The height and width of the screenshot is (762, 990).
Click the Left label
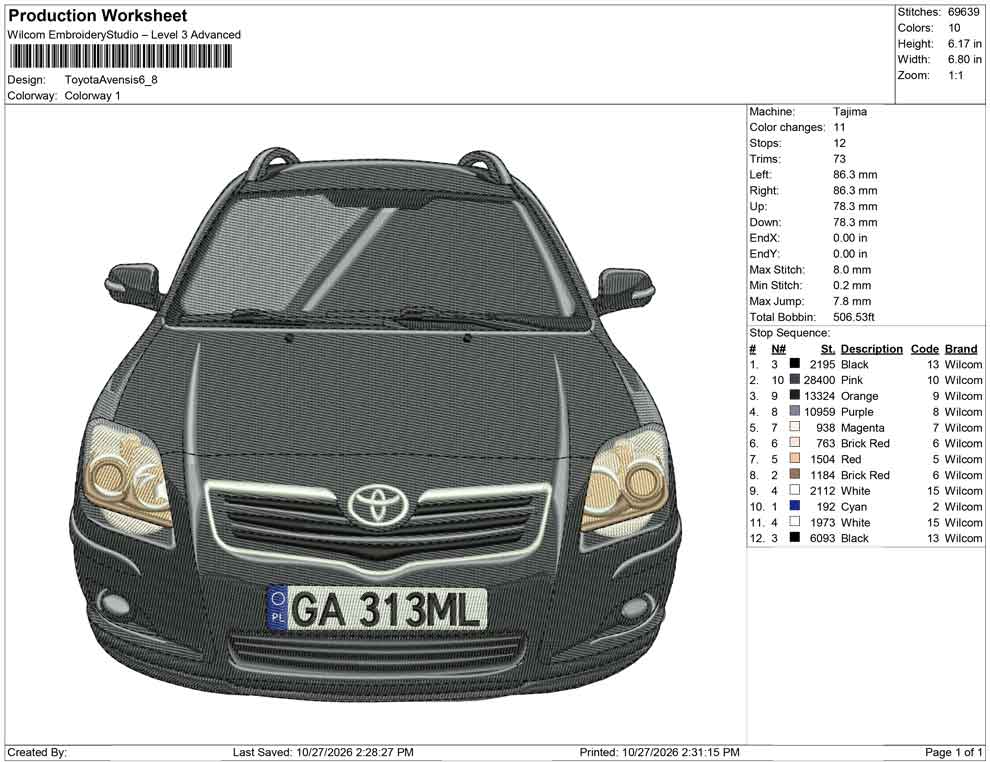tap(760, 175)
